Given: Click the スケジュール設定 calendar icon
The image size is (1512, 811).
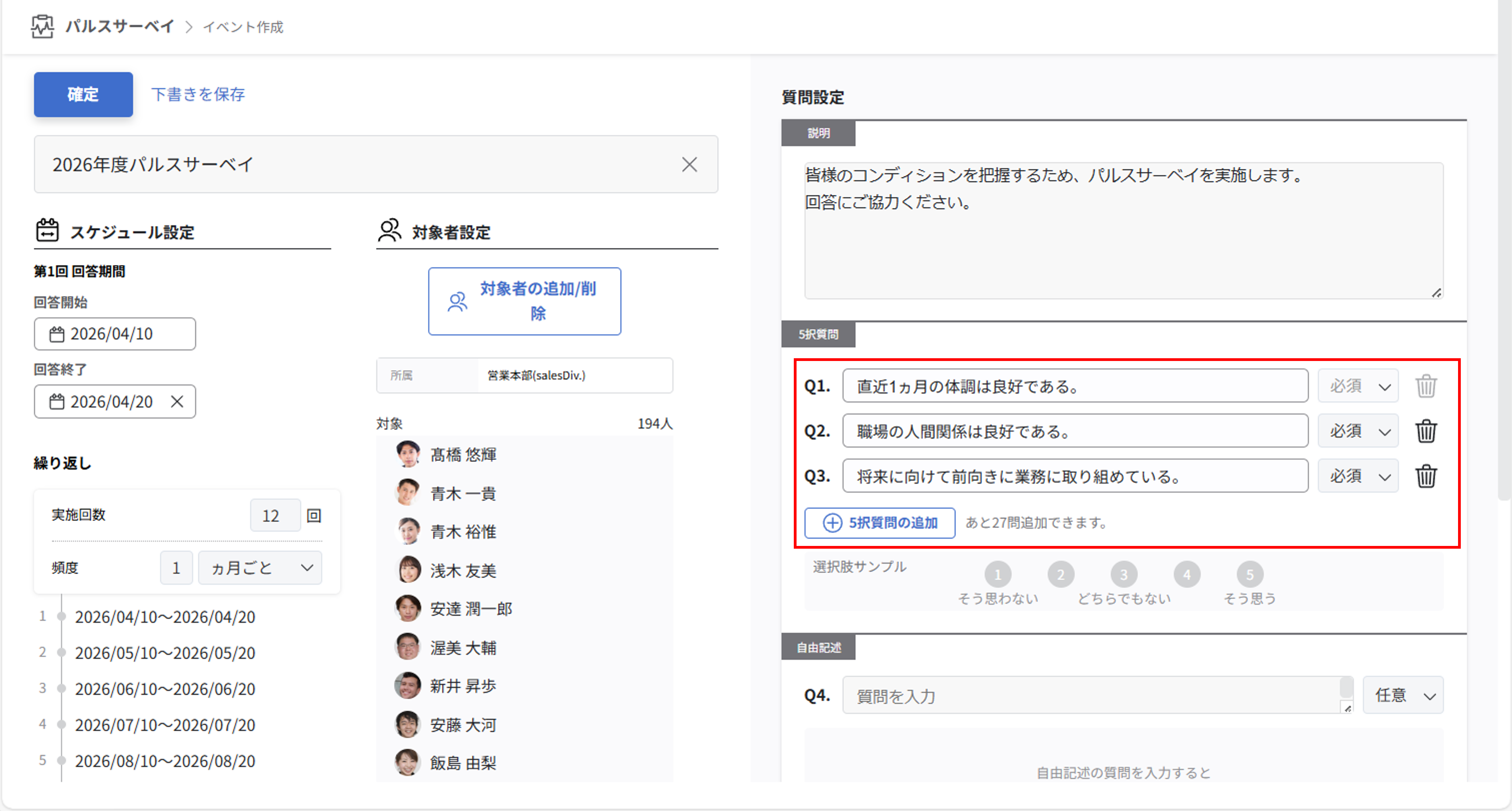Looking at the screenshot, I should [47, 230].
